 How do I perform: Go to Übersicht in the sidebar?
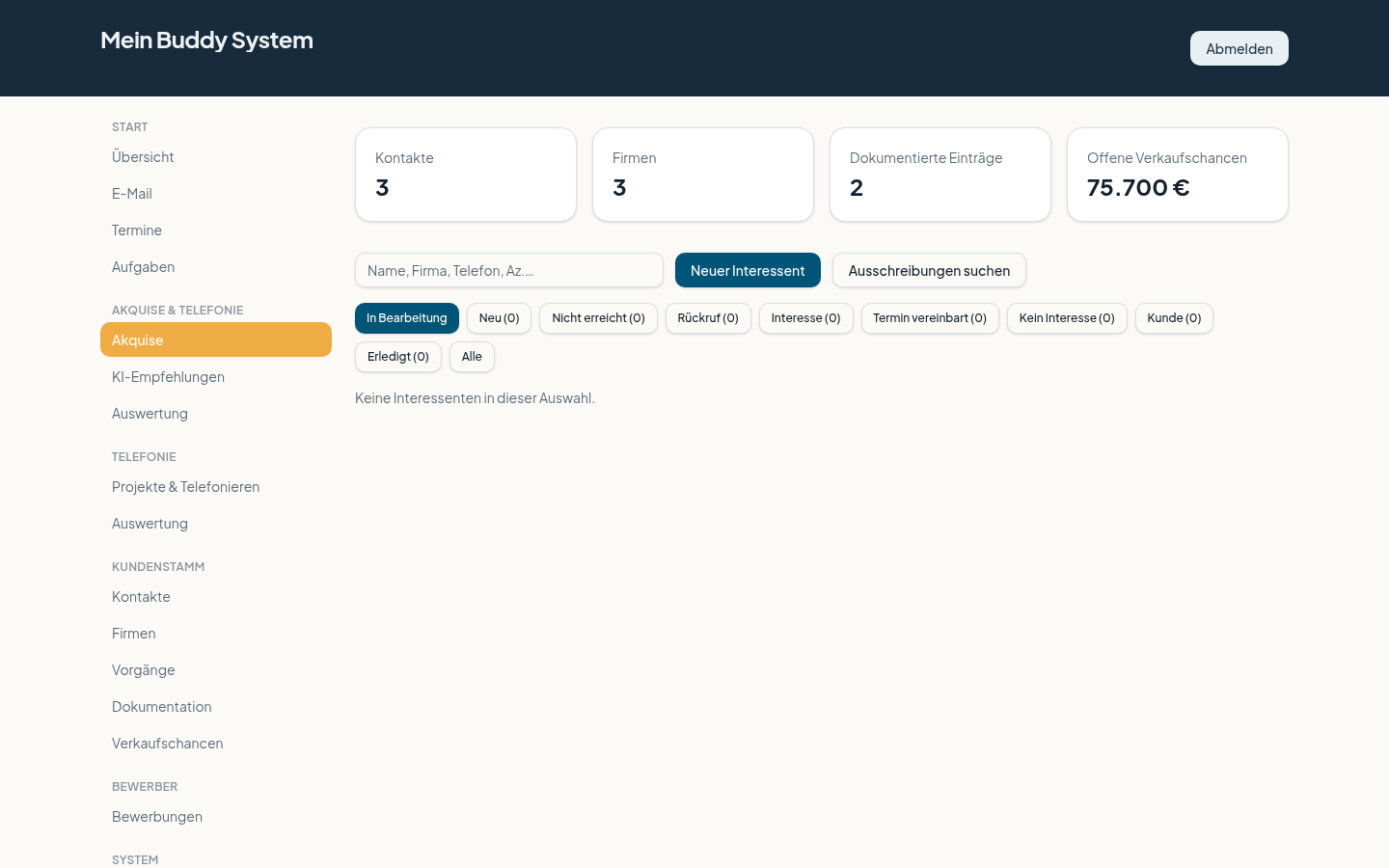click(216, 156)
